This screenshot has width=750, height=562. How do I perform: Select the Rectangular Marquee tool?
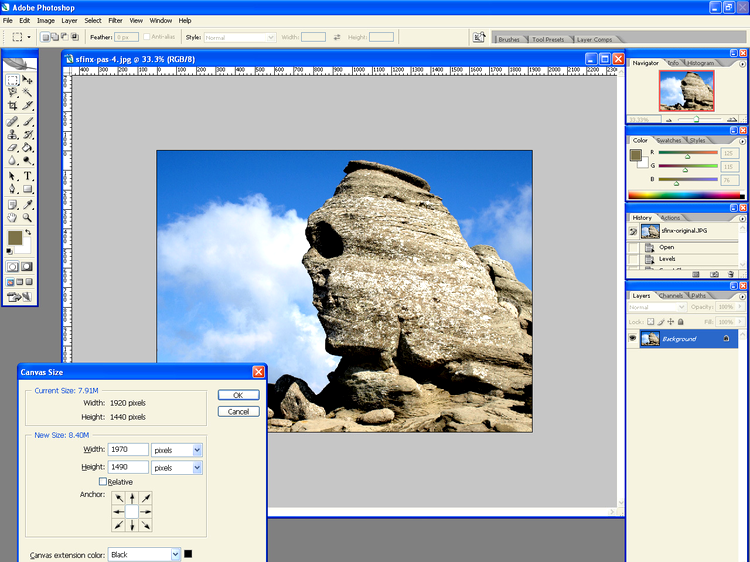(x=12, y=80)
